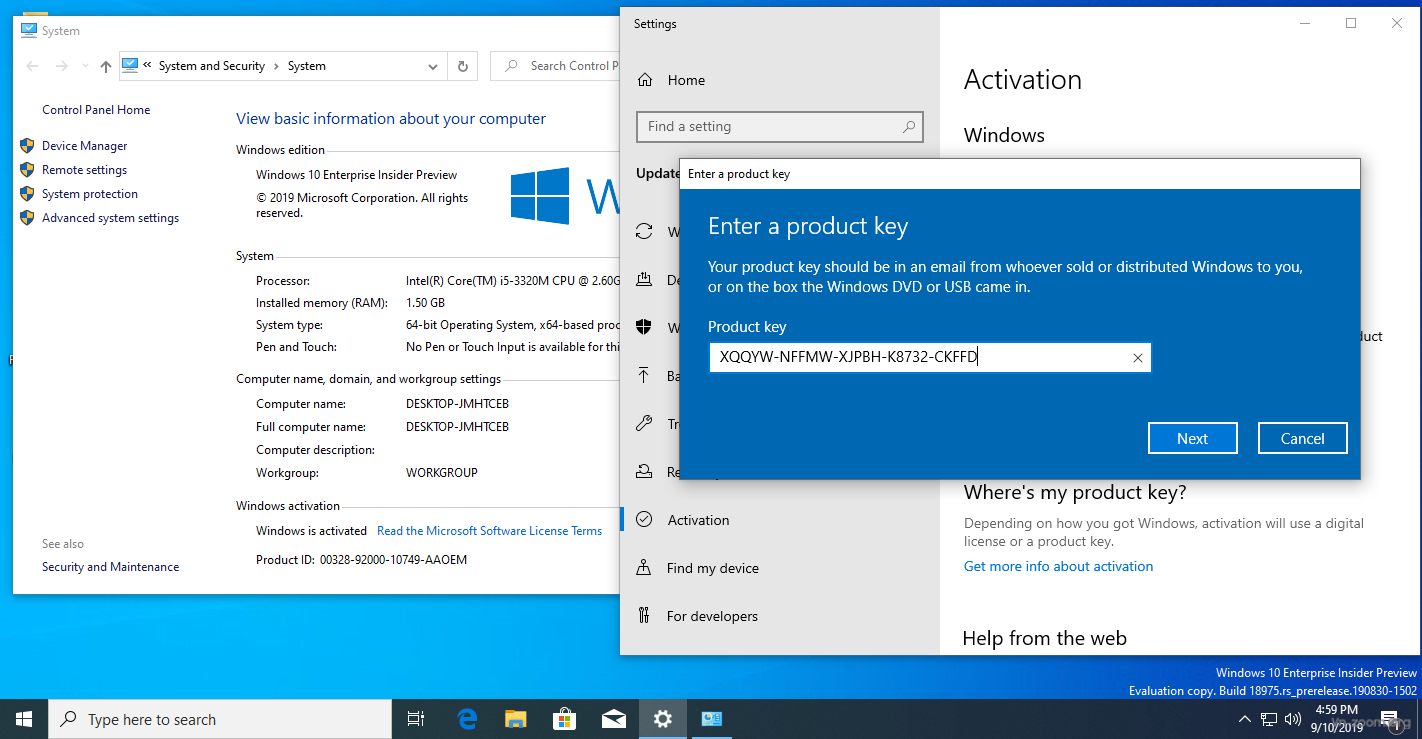Open the Windows Start menu
This screenshot has width=1422, height=739.
[24, 719]
